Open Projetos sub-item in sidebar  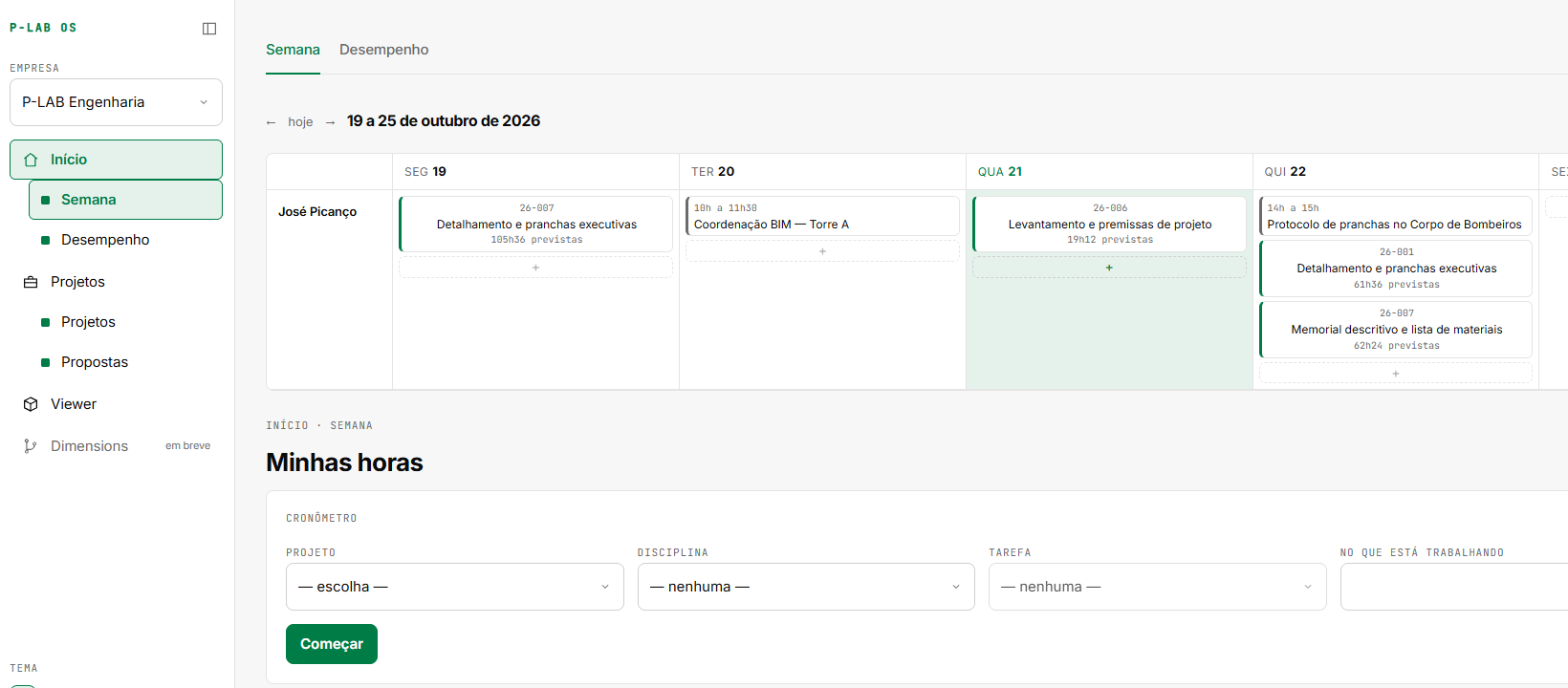(x=125, y=322)
